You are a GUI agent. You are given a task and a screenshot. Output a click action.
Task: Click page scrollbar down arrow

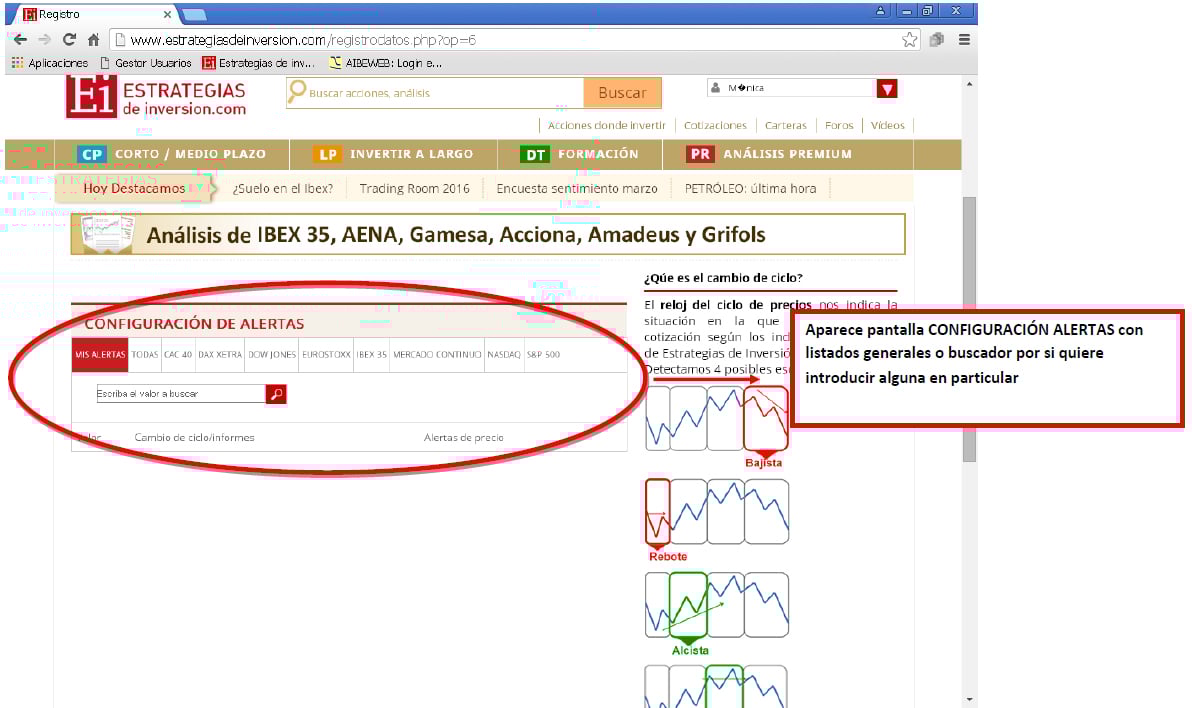pos(969,699)
